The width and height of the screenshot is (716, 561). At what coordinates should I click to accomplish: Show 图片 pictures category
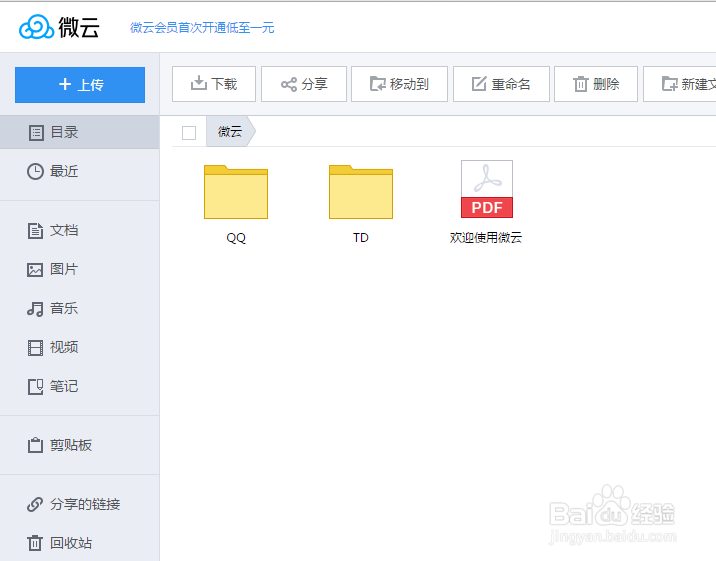(x=79, y=269)
